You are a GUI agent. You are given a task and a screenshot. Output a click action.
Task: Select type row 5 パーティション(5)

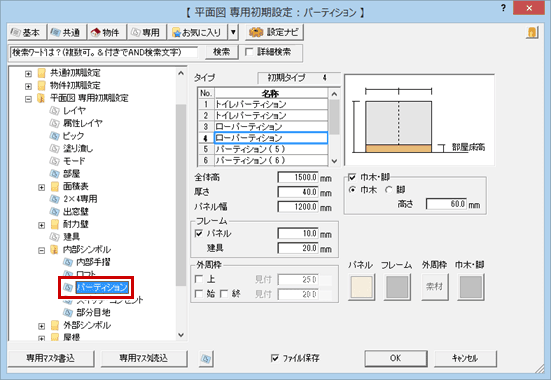click(271, 149)
